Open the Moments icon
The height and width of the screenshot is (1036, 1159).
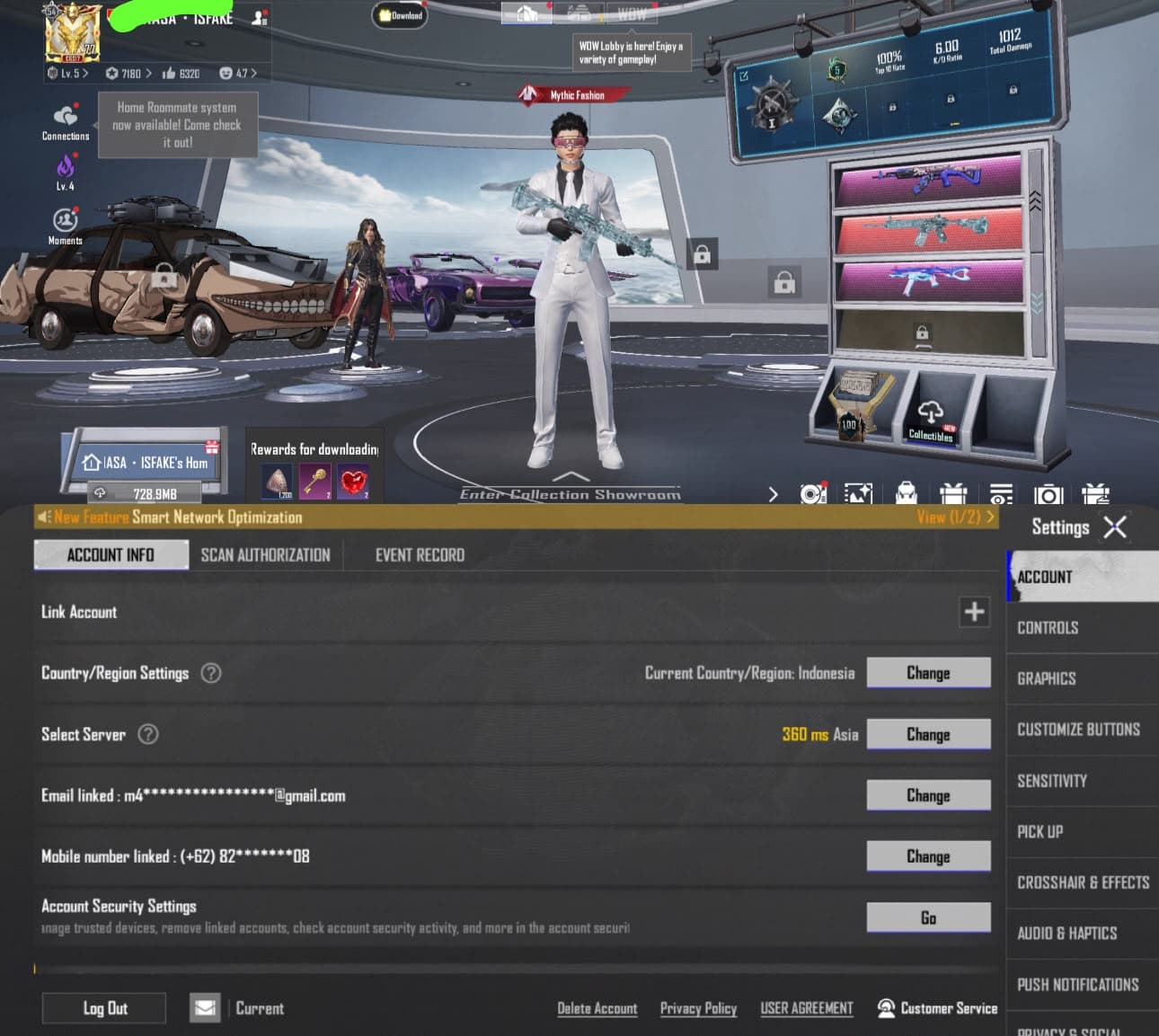[x=65, y=220]
